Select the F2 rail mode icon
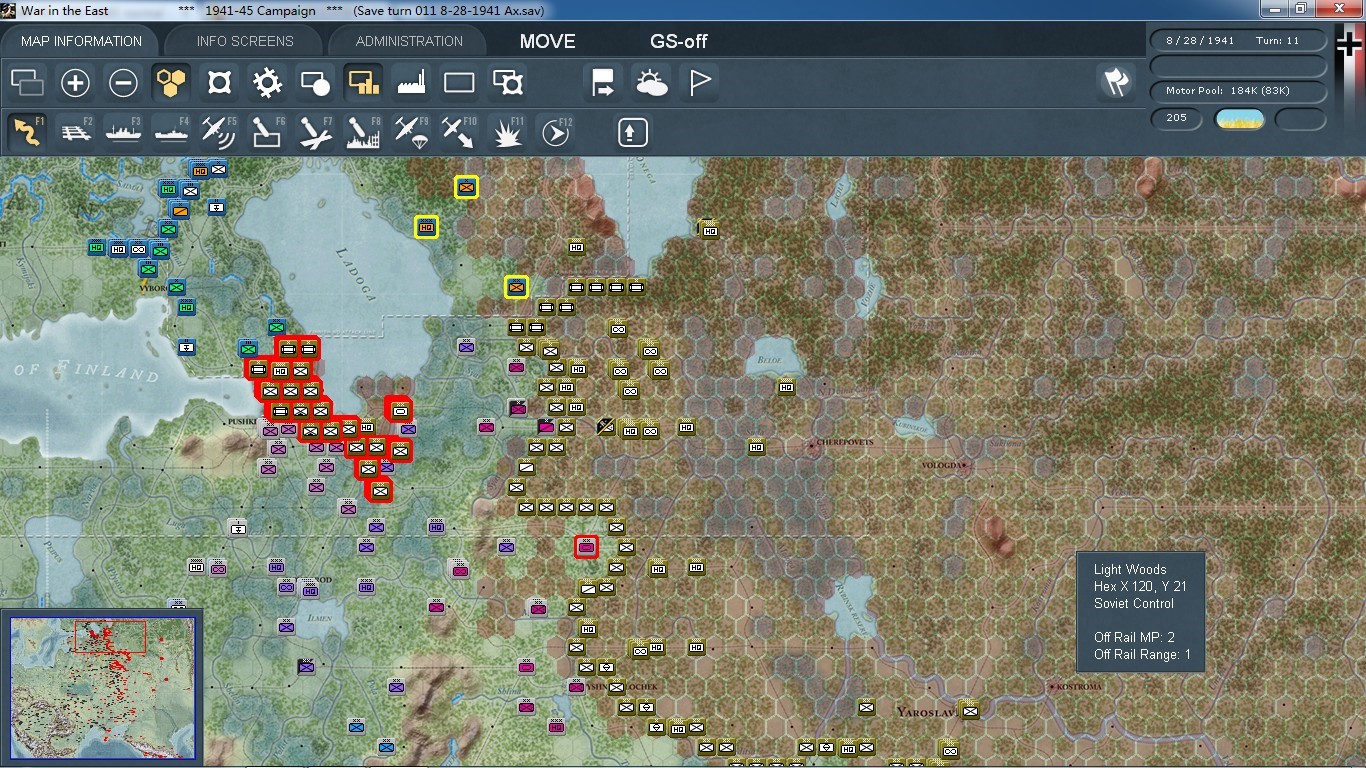The image size is (1366, 768). [75, 132]
